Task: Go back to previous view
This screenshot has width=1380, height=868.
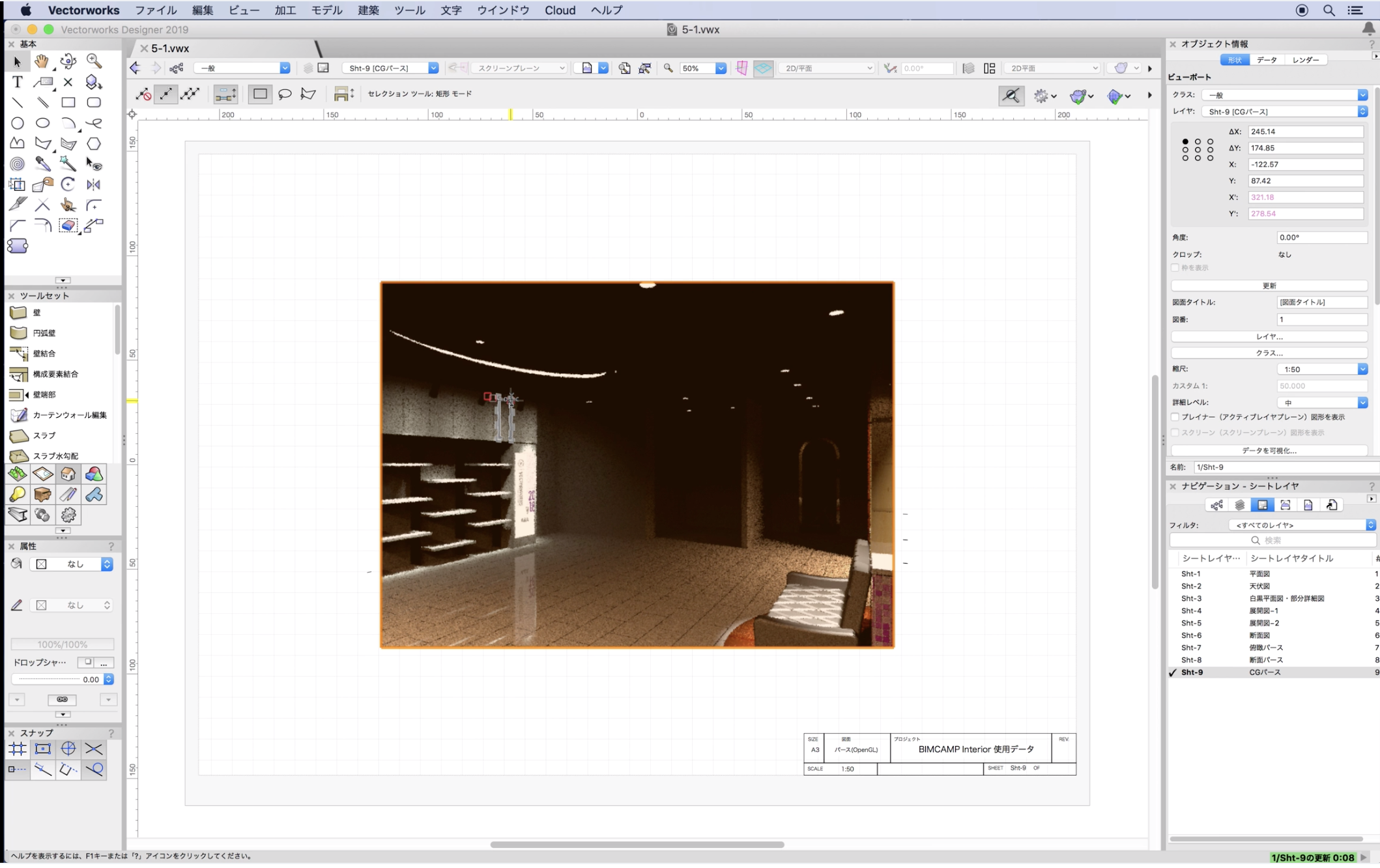Action: 136,68
